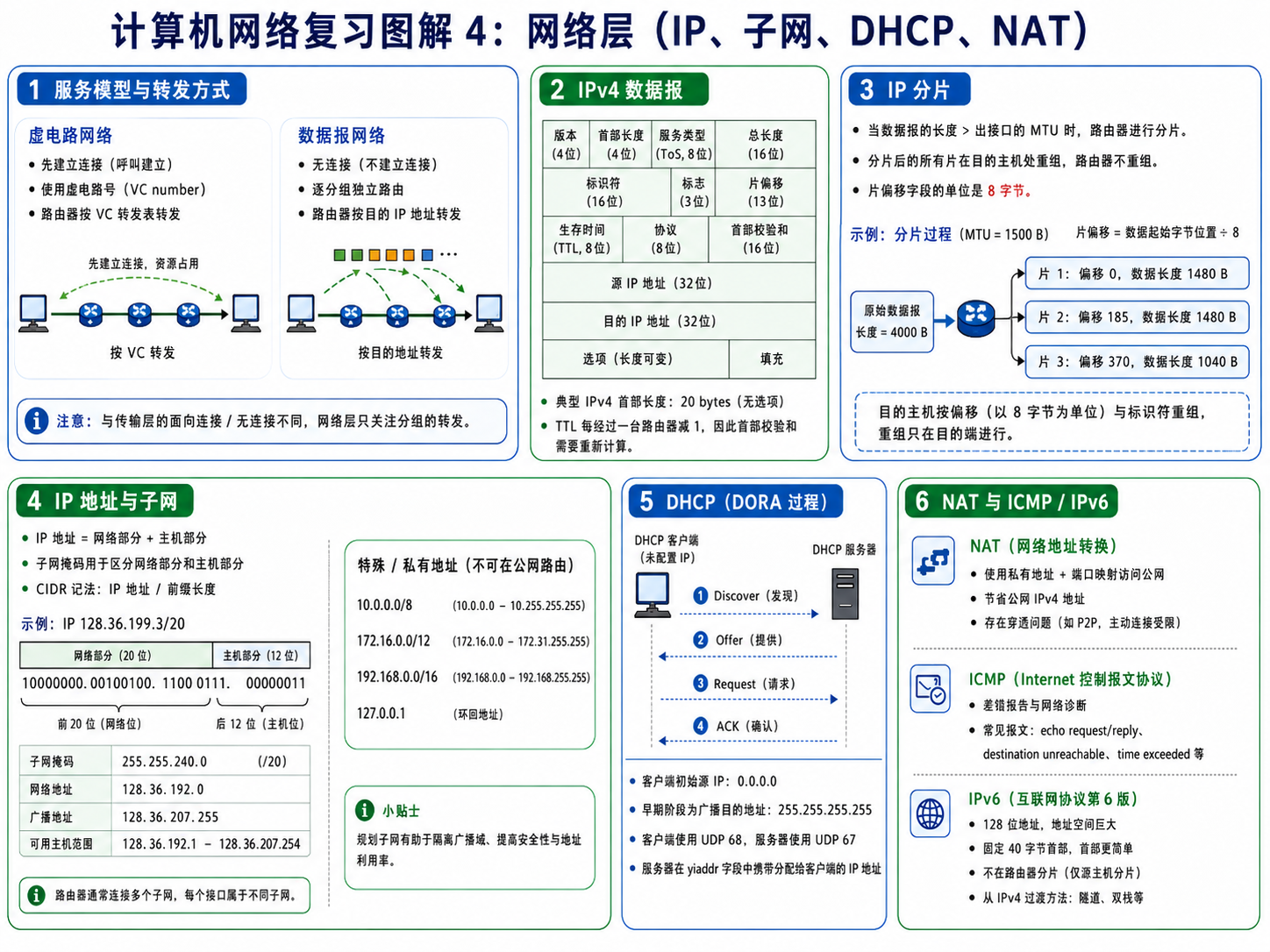The width and height of the screenshot is (1270, 952).
Task: Click the number 3 circle beside Request
Action: pos(700,683)
